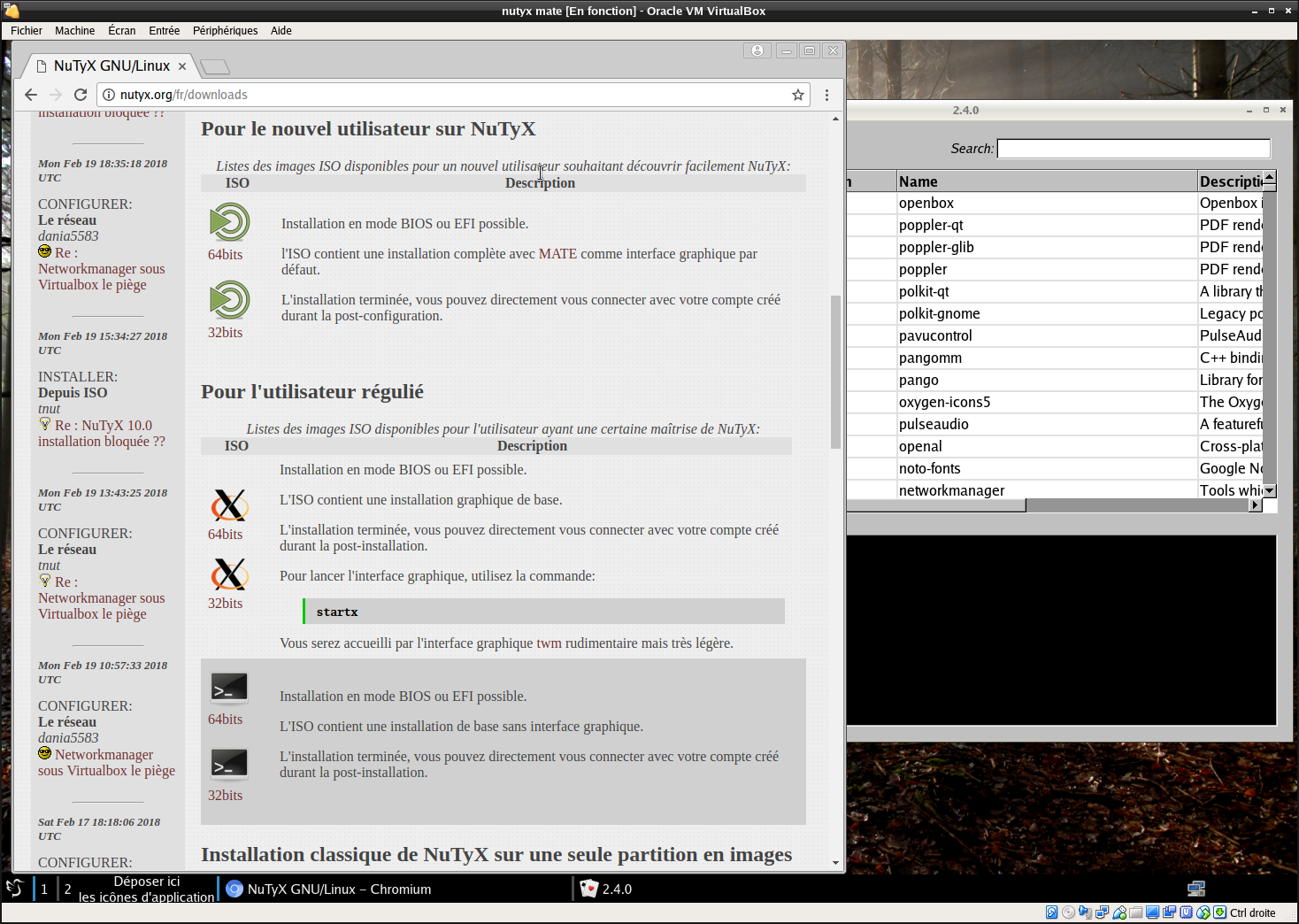Select Chromium window in taskbar

(395, 889)
